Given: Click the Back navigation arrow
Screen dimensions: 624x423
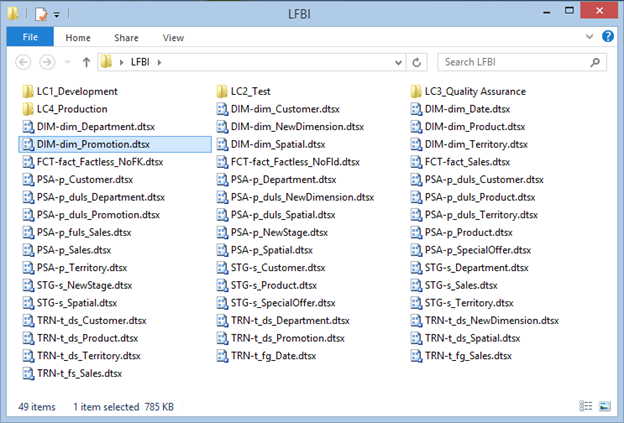Looking at the screenshot, I should tap(23, 62).
